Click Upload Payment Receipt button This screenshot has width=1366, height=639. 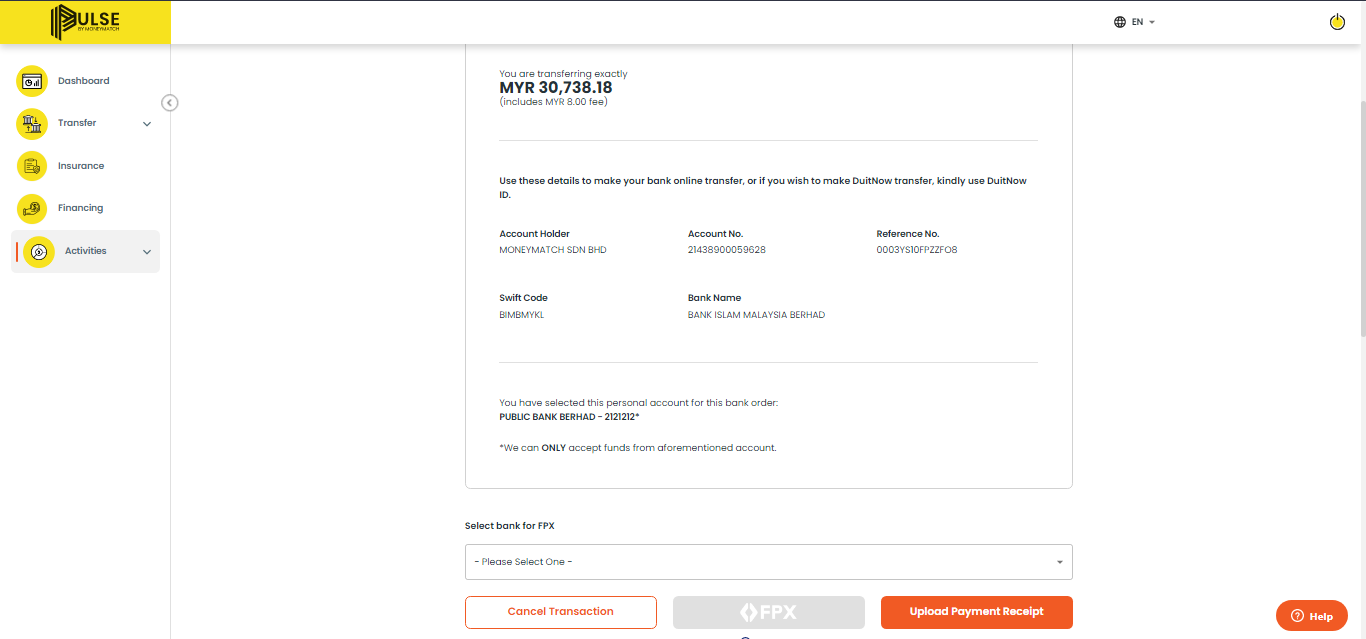coord(977,612)
